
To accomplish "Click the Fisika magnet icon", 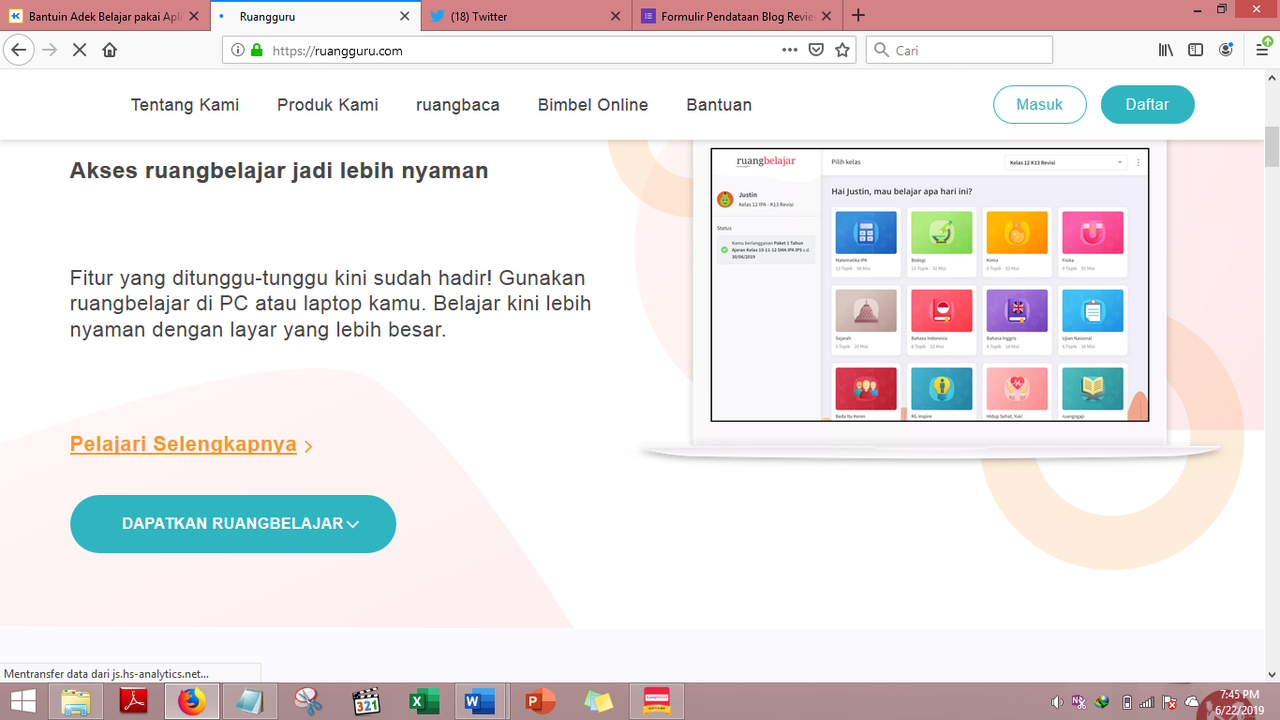I will [x=1091, y=232].
